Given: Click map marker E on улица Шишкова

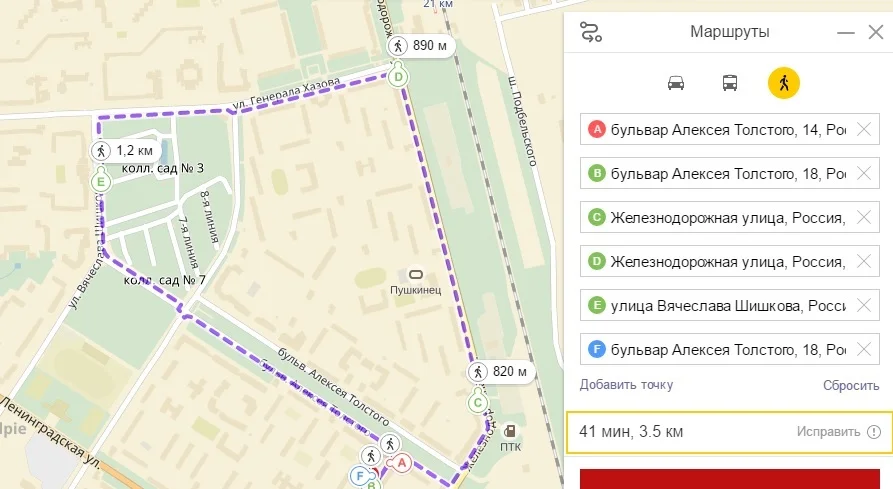Looking at the screenshot, I should point(100,182).
